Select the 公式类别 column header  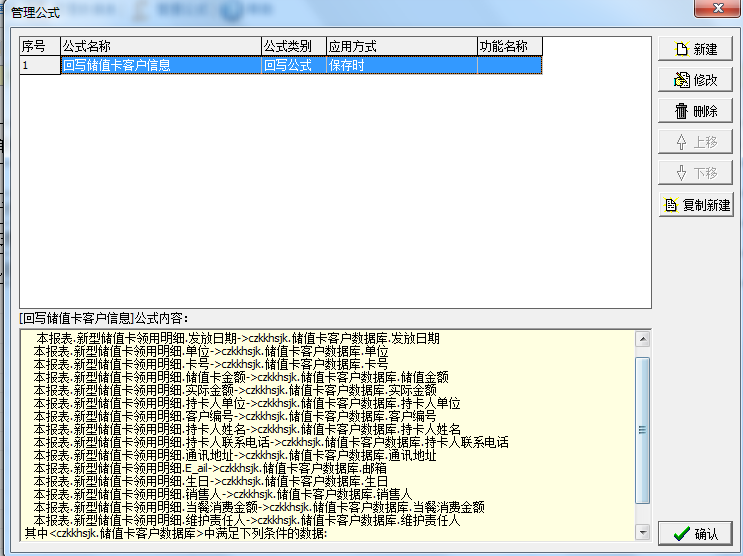[x=294, y=46]
